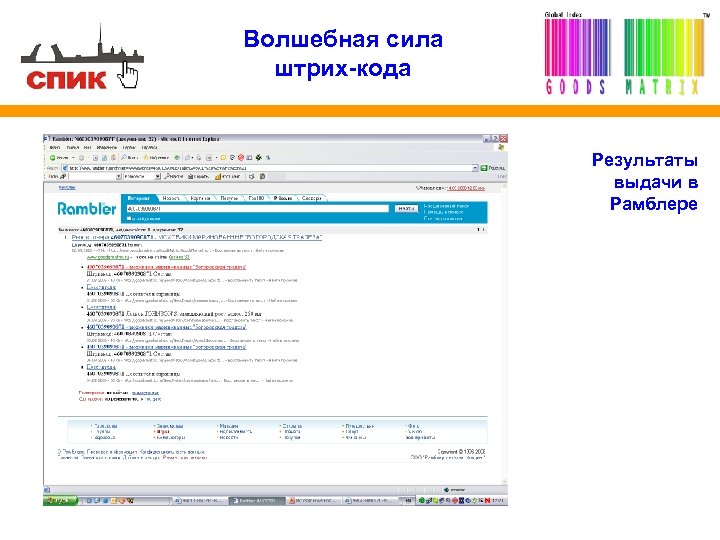This screenshot has width=720, height=540.
Task: Click the Rambler logo
Action: (87, 209)
